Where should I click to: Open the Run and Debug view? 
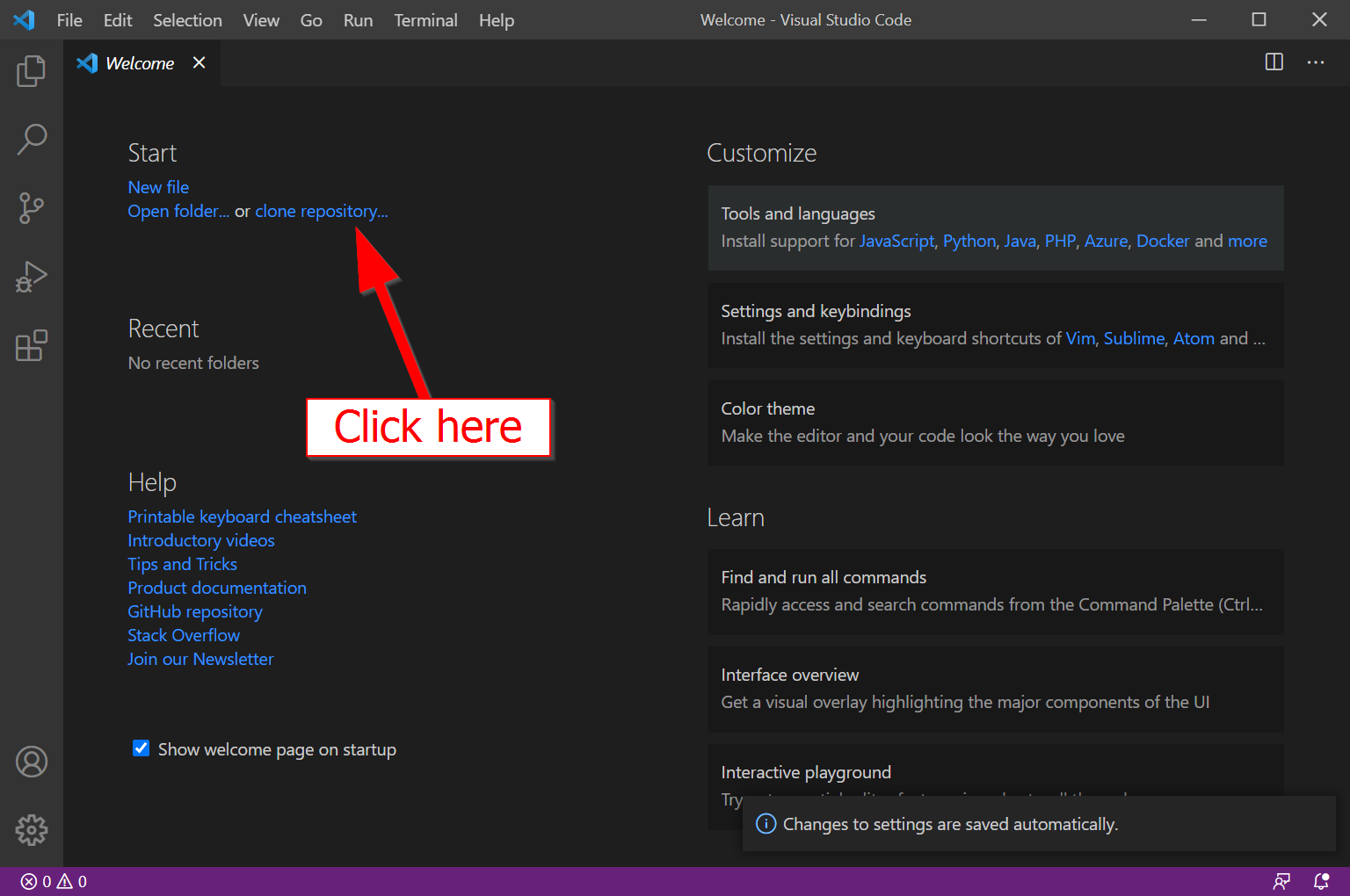coord(31,277)
